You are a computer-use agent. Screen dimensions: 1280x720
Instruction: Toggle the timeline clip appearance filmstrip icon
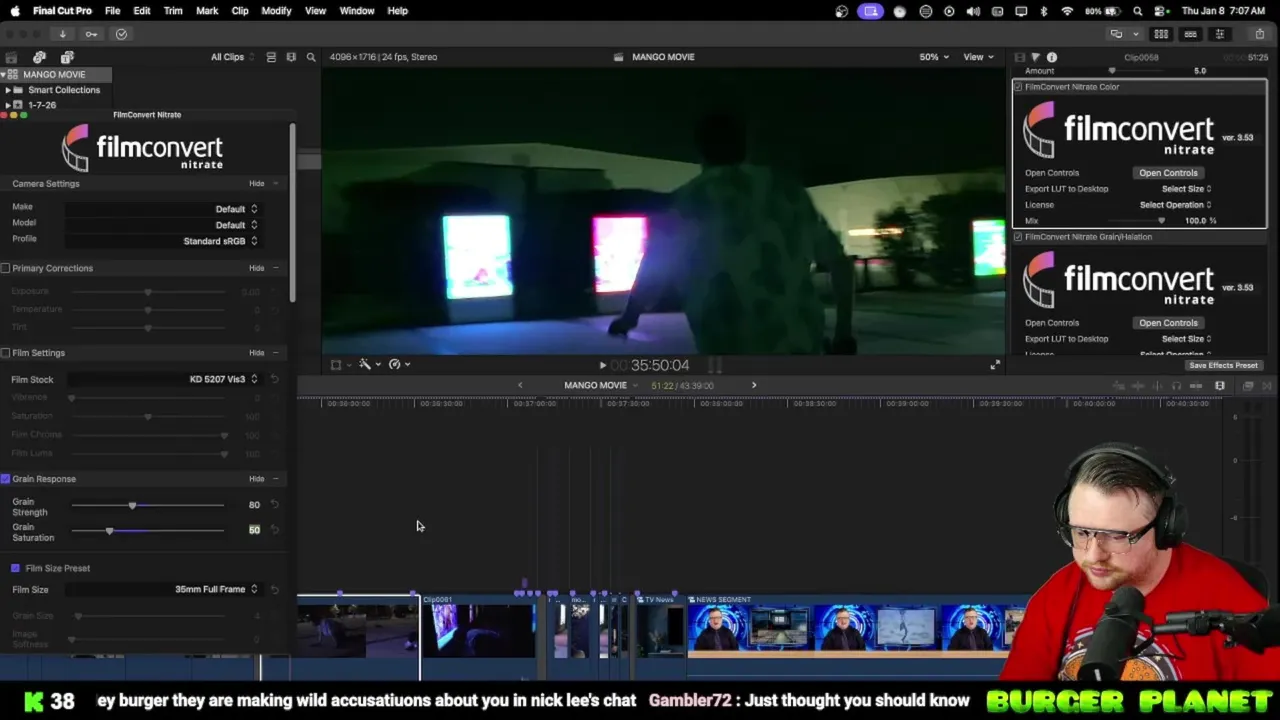pos(1220,386)
